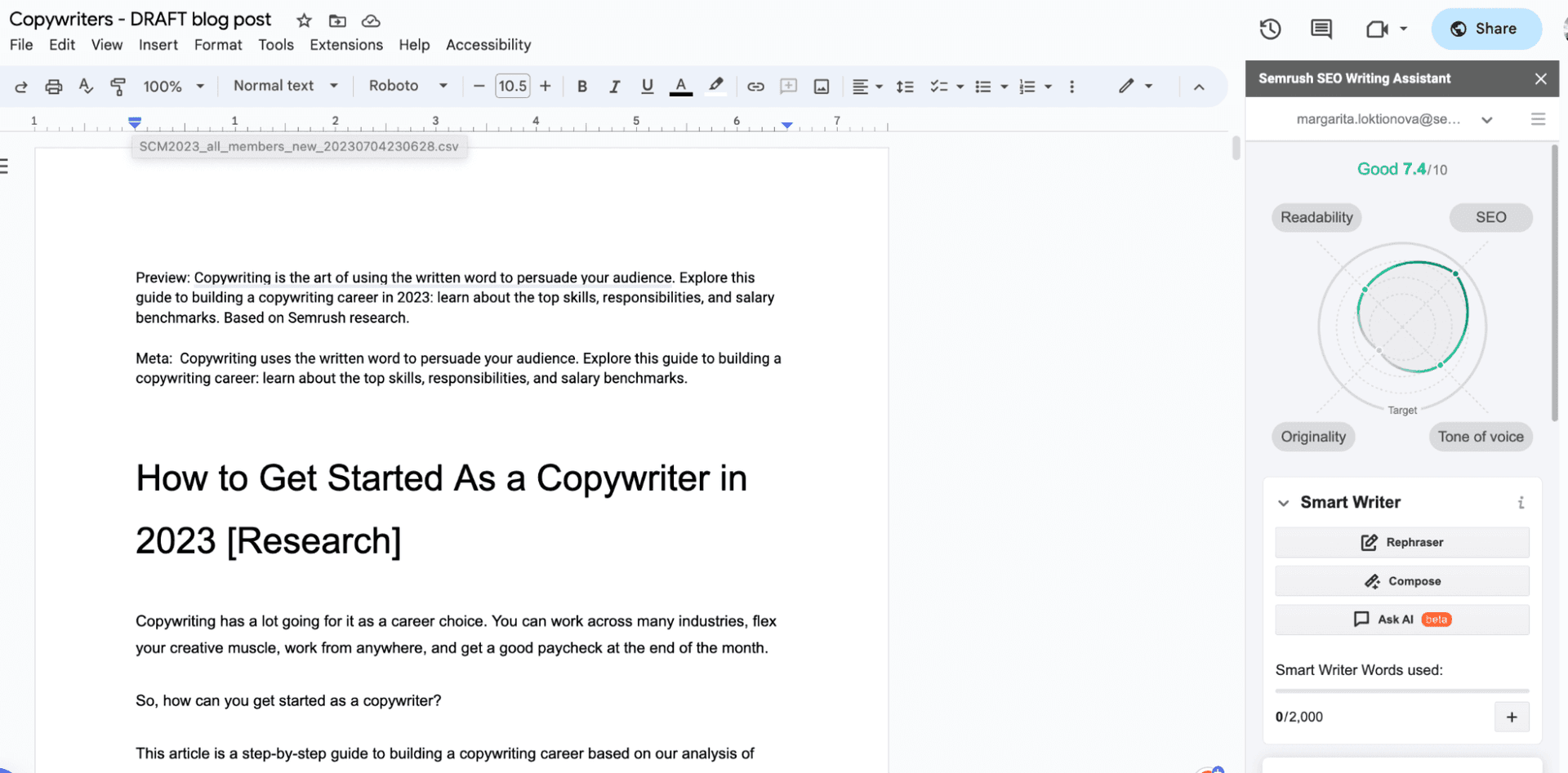Open version history clock icon
1568x773 pixels.
point(1270,29)
